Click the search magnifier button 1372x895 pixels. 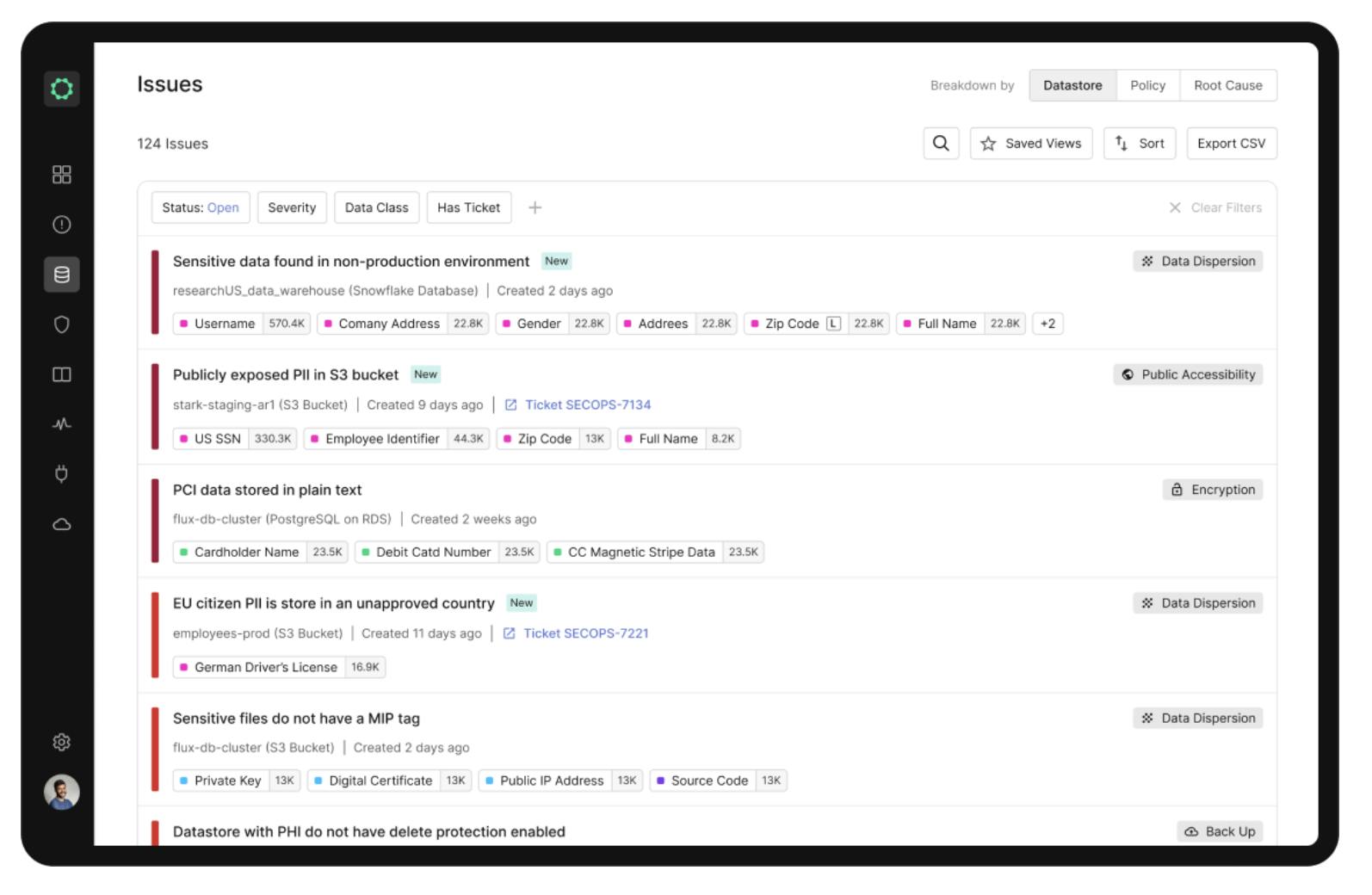(941, 143)
